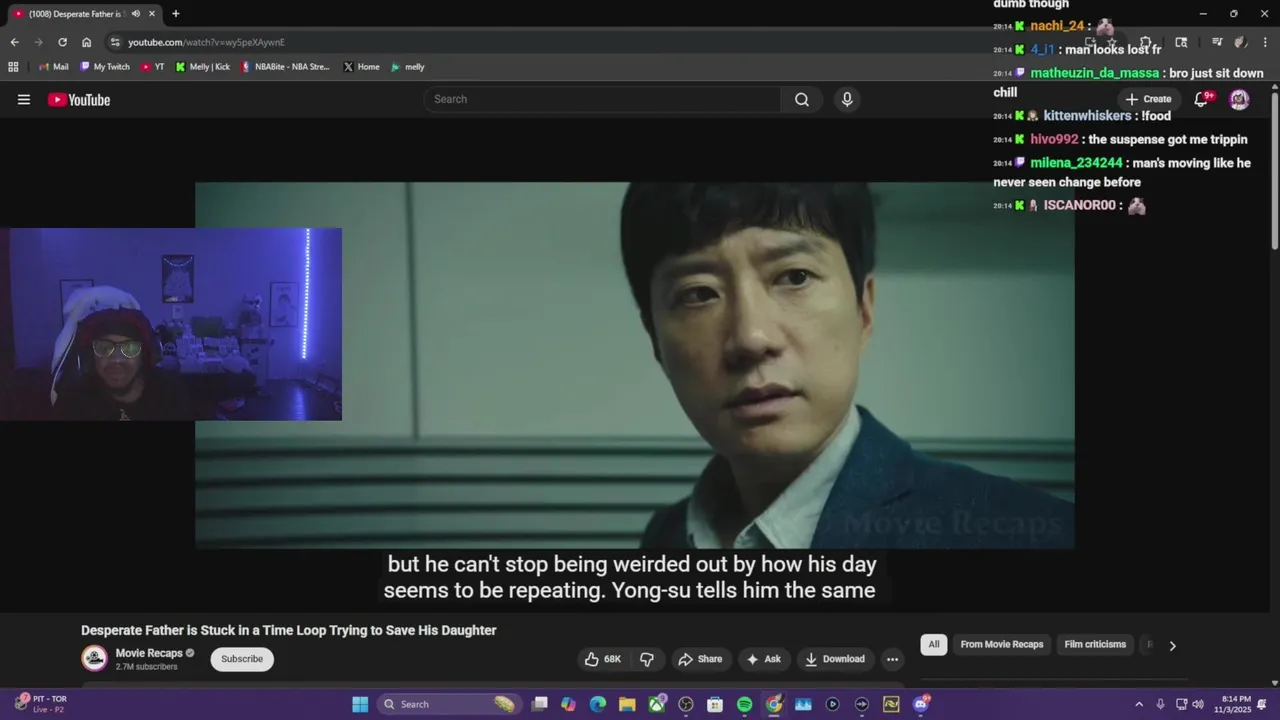The width and height of the screenshot is (1280, 720).
Task: Open a new browser tab
Action: point(176,14)
